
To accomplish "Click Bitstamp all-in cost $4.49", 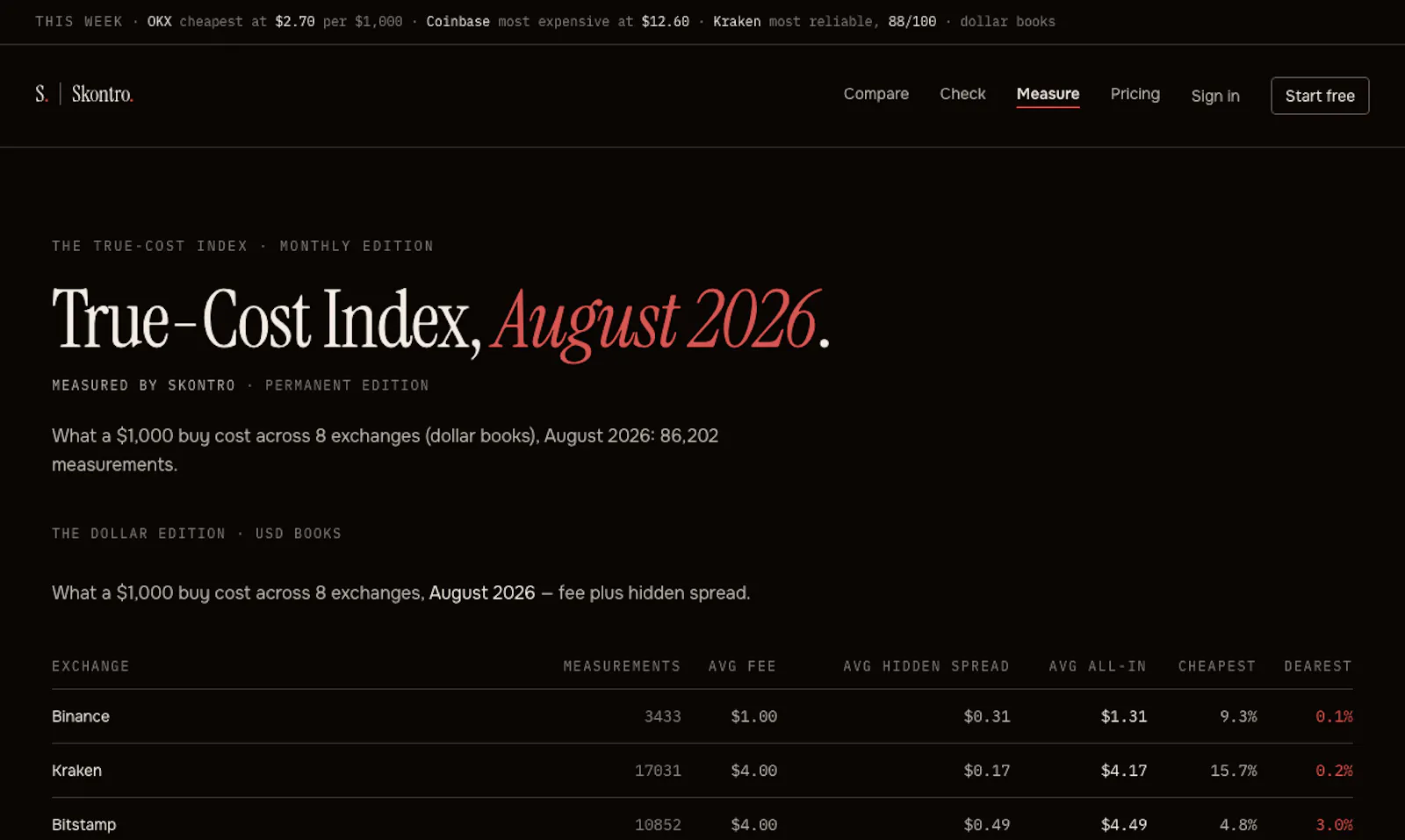I will pyautogui.click(x=1124, y=825).
